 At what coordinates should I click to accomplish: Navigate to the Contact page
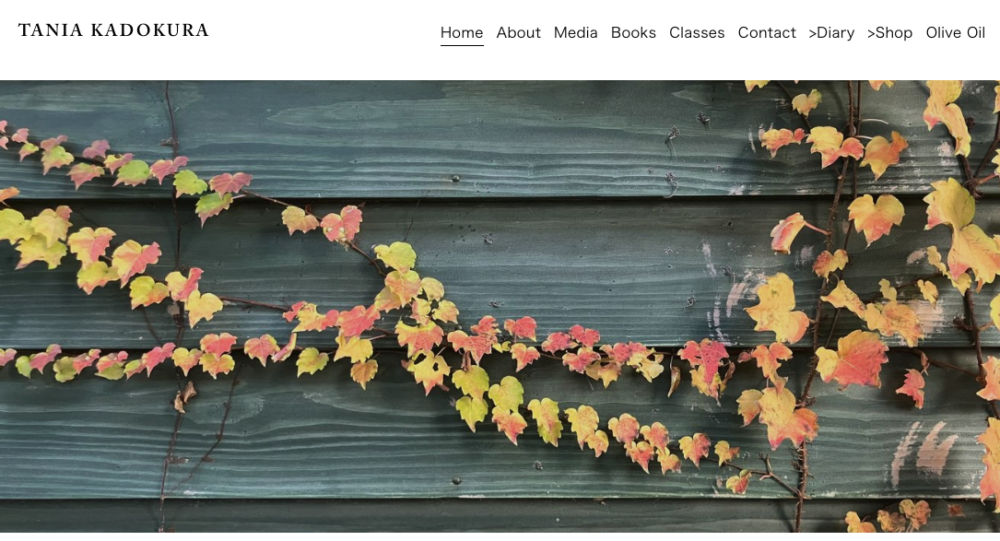[767, 33]
